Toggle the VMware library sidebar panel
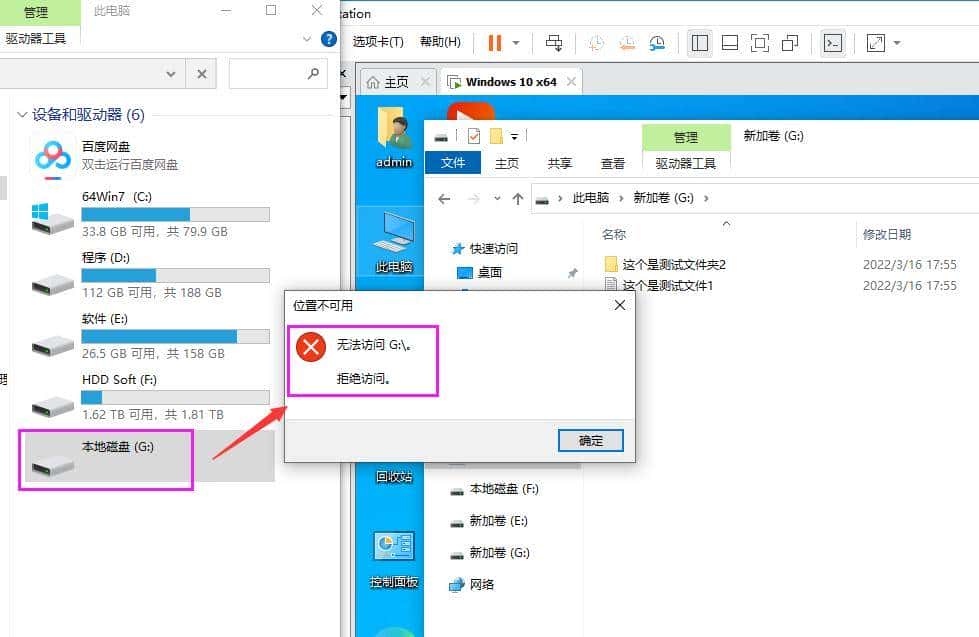The image size is (979, 637). 699,42
